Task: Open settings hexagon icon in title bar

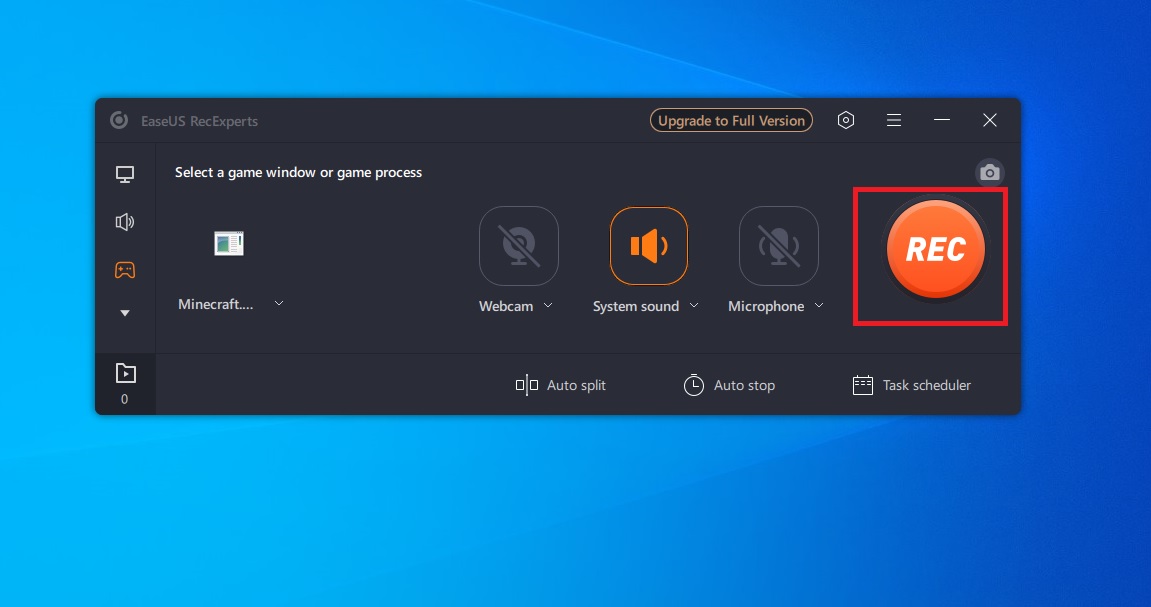Action: coord(846,120)
